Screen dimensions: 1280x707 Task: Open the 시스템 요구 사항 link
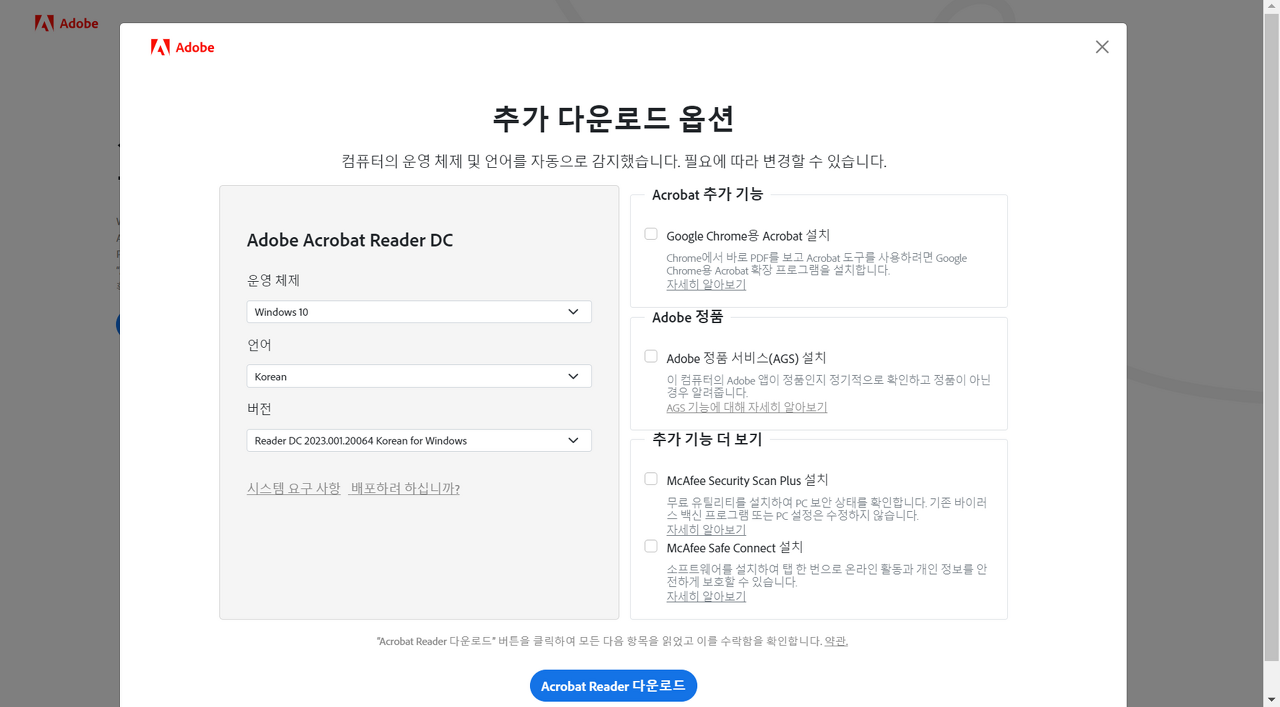294,488
